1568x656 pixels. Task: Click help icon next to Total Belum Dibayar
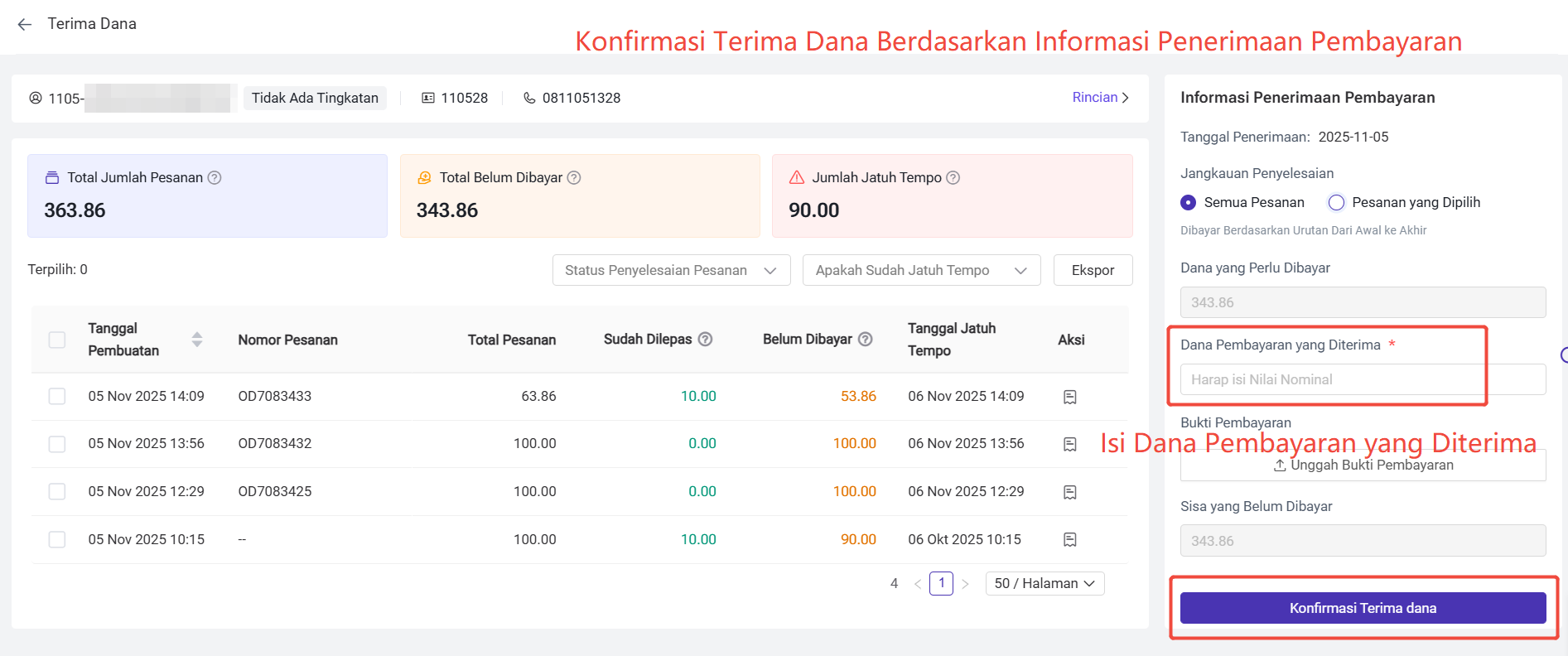click(x=574, y=177)
